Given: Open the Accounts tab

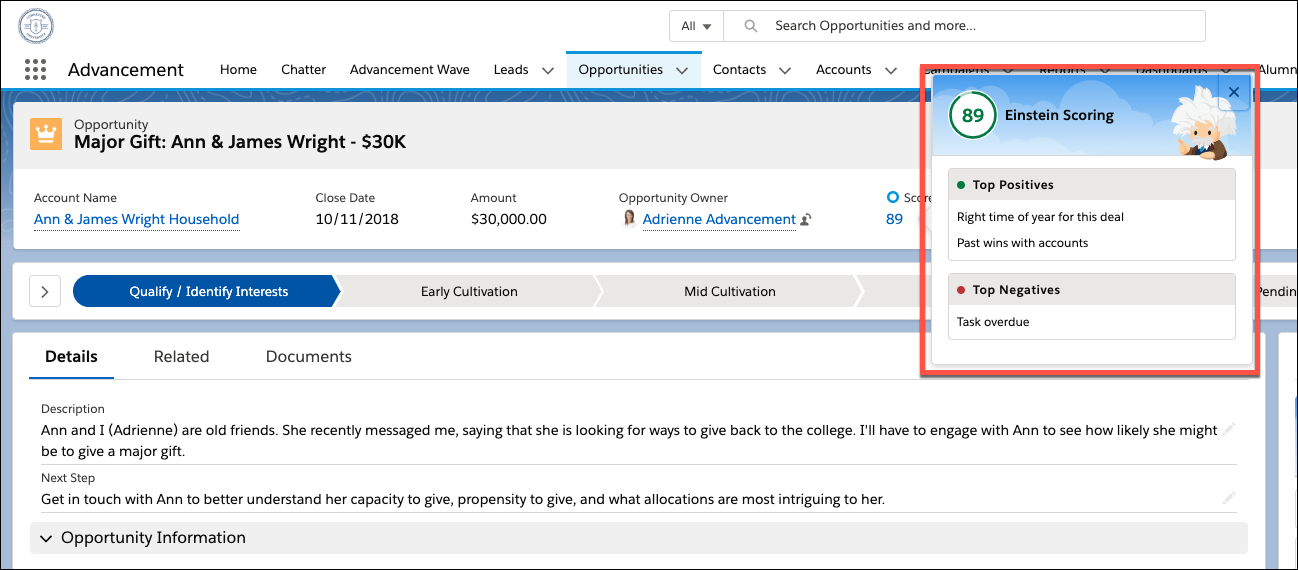Looking at the screenshot, I should (x=844, y=69).
